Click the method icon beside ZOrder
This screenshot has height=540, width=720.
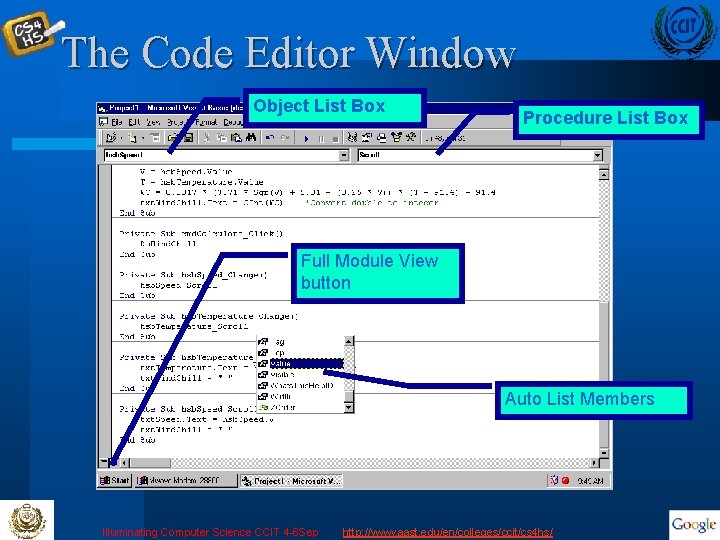pyautogui.click(x=263, y=407)
